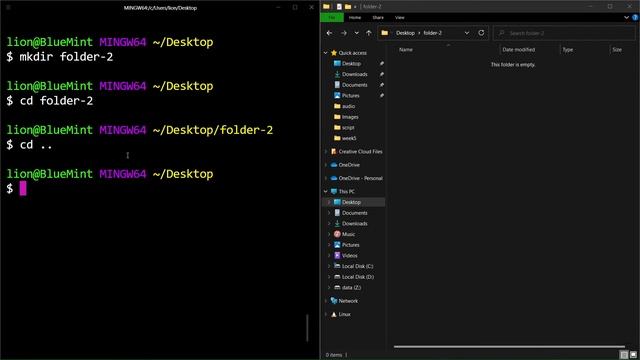
Task: Switch to large icons view layout
Action: 633,355
